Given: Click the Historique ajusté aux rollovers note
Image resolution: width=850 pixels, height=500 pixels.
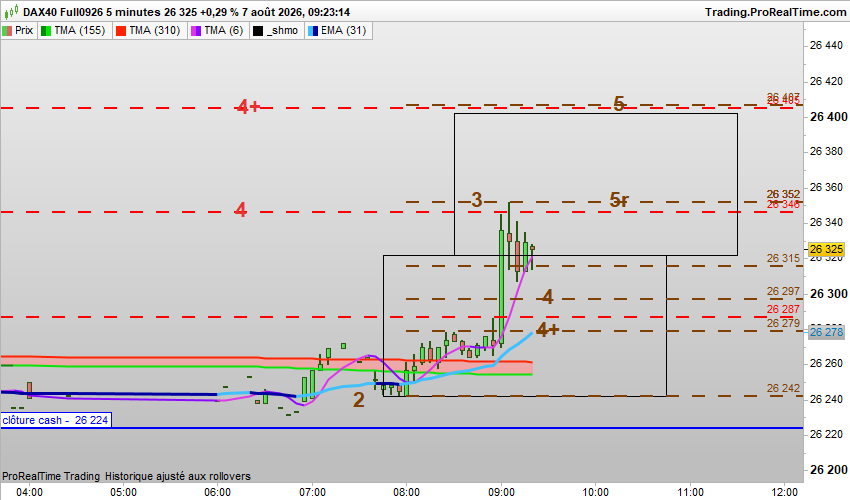Looking at the screenshot, I should (178, 476).
